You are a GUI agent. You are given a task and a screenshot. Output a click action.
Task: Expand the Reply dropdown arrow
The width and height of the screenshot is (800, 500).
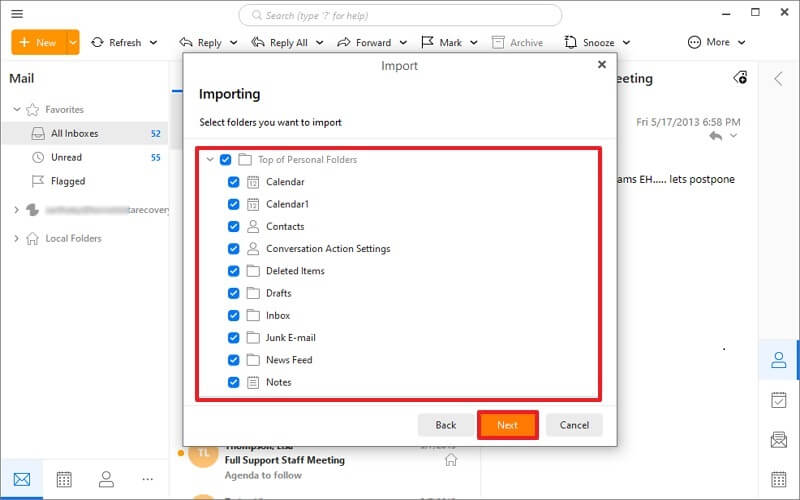[x=233, y=43]
